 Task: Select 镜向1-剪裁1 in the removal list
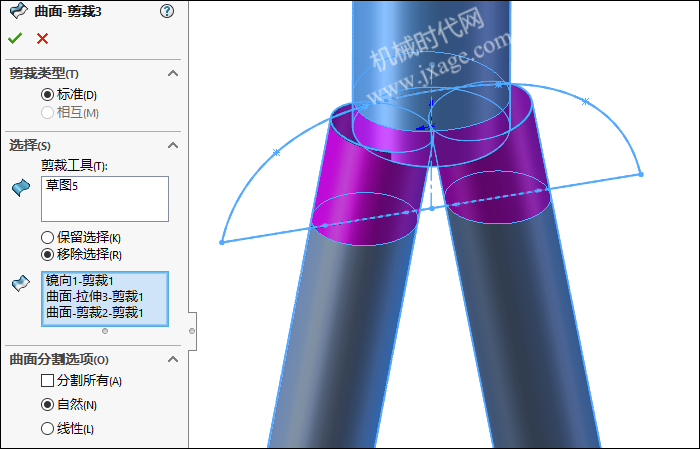79,280
